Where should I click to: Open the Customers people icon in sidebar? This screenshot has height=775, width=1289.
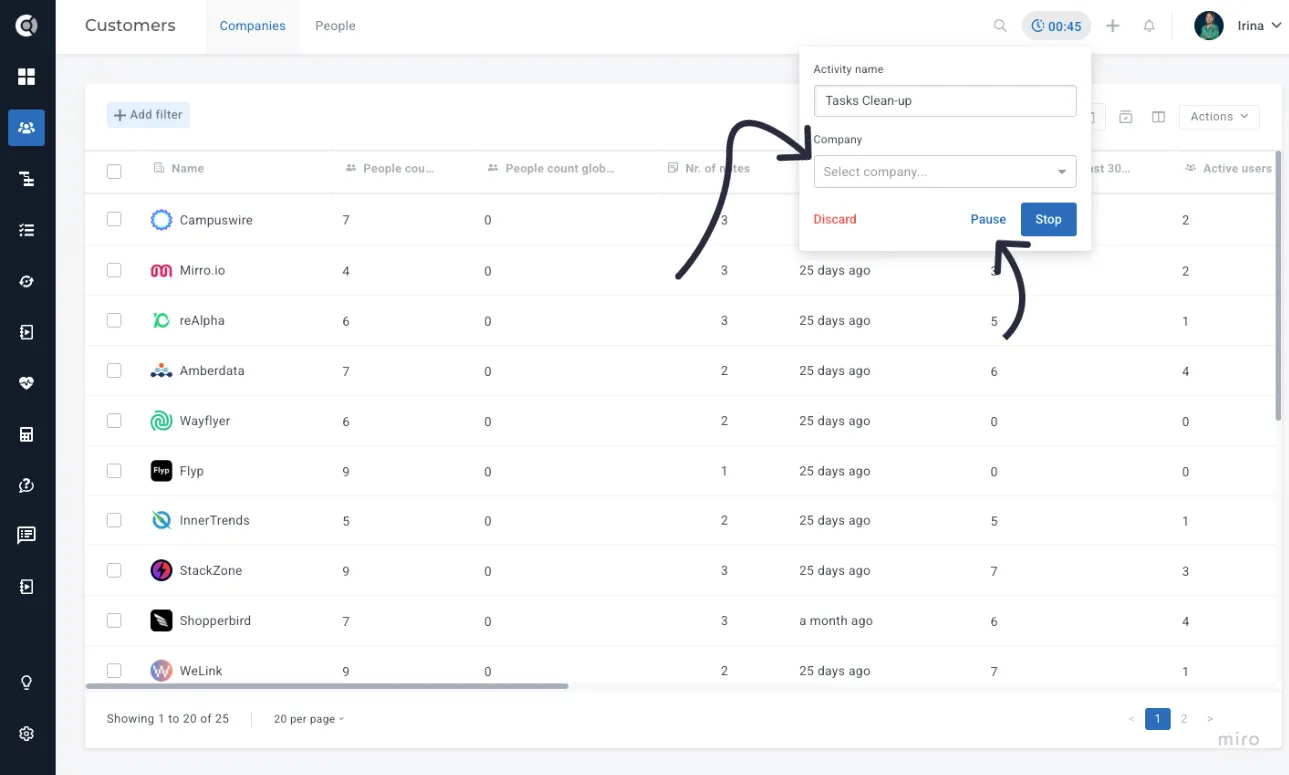(27, 128)
